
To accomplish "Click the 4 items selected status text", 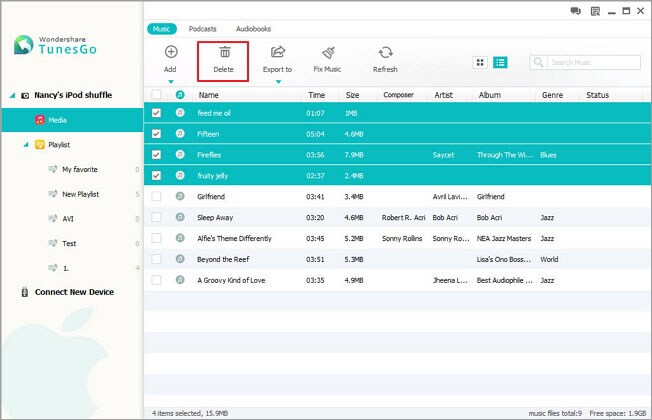I will click(x=190, y=413).
